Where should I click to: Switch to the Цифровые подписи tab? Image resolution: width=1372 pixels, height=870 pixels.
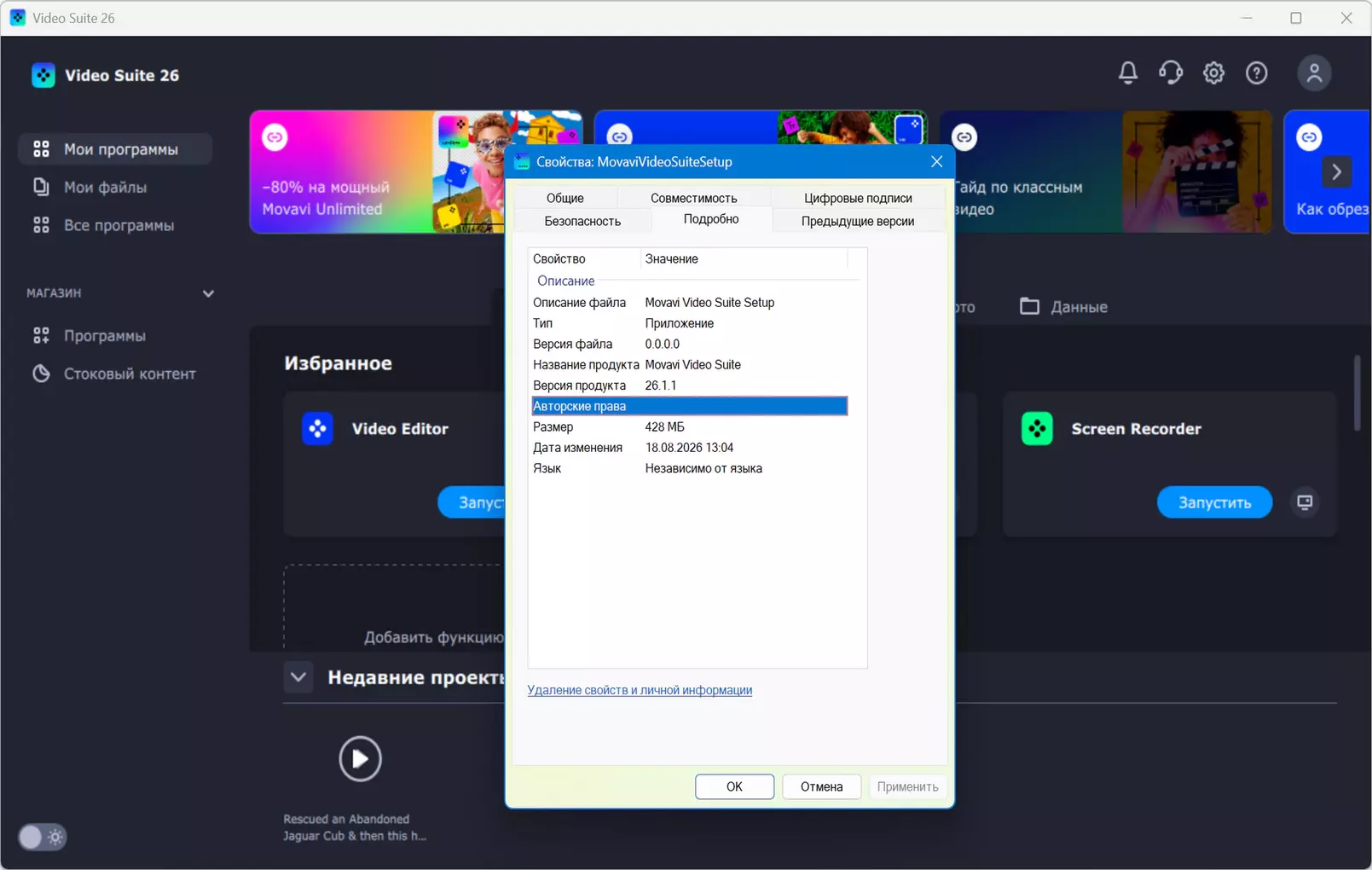point(858,198)
